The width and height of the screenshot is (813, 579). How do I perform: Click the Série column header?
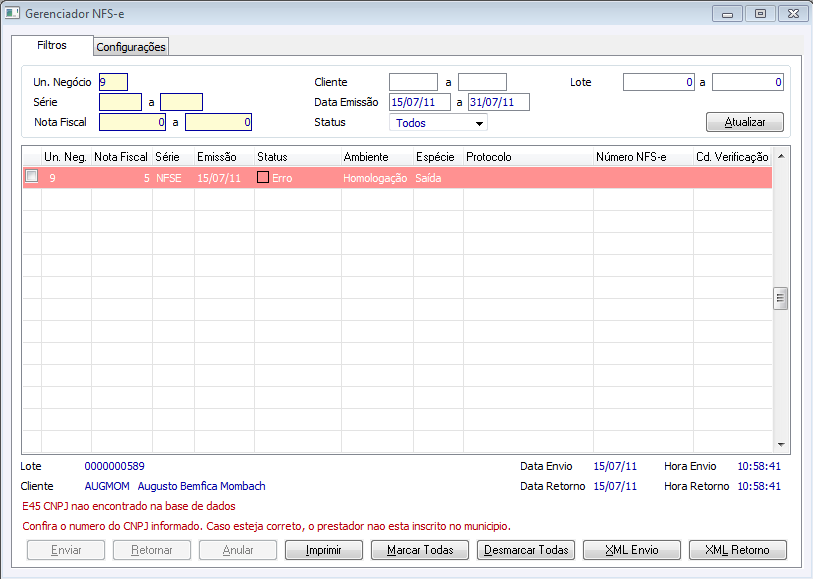click(x=173, y=157)
